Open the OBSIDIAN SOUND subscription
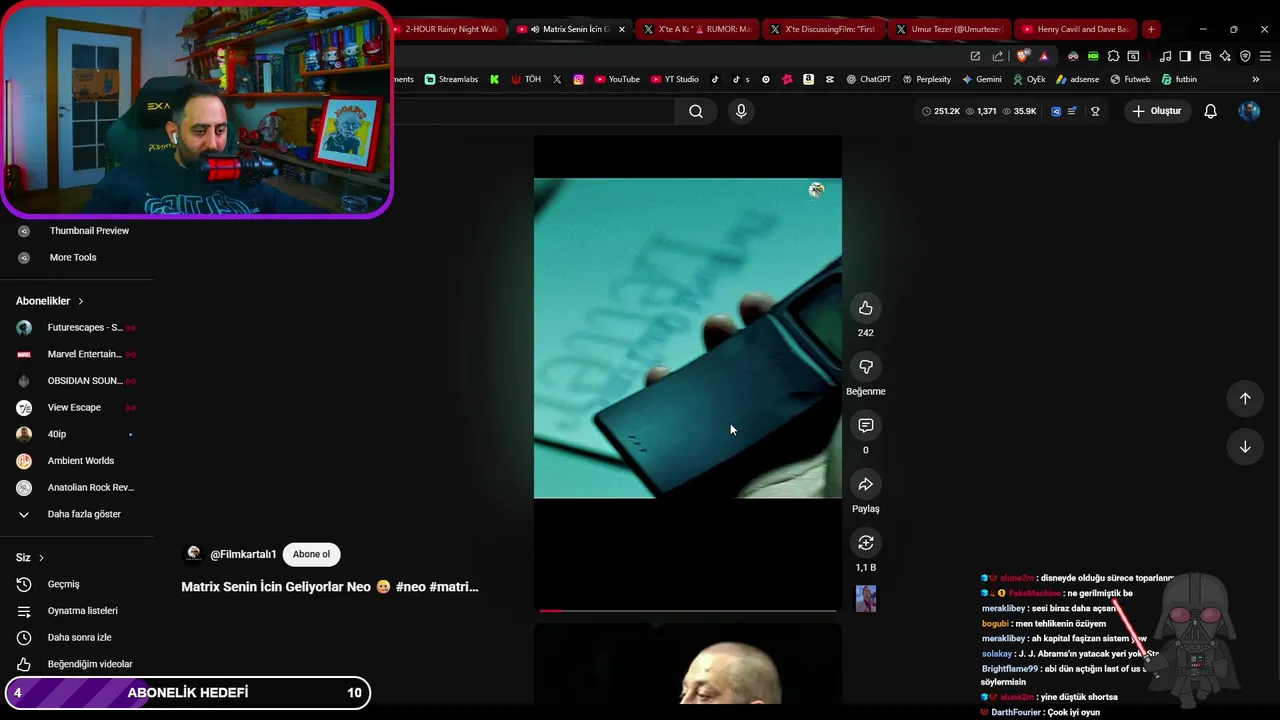 tap(78, 381)
